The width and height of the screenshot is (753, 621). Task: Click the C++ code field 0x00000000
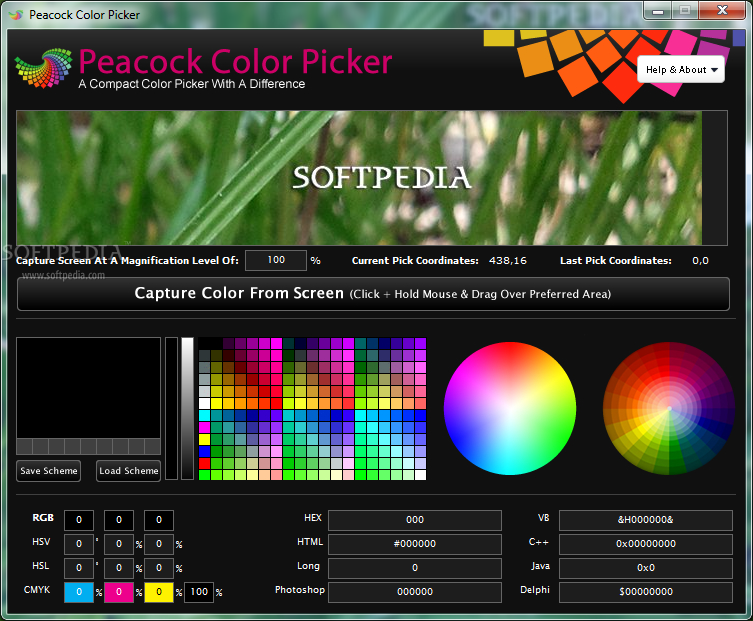click(646, 544)
